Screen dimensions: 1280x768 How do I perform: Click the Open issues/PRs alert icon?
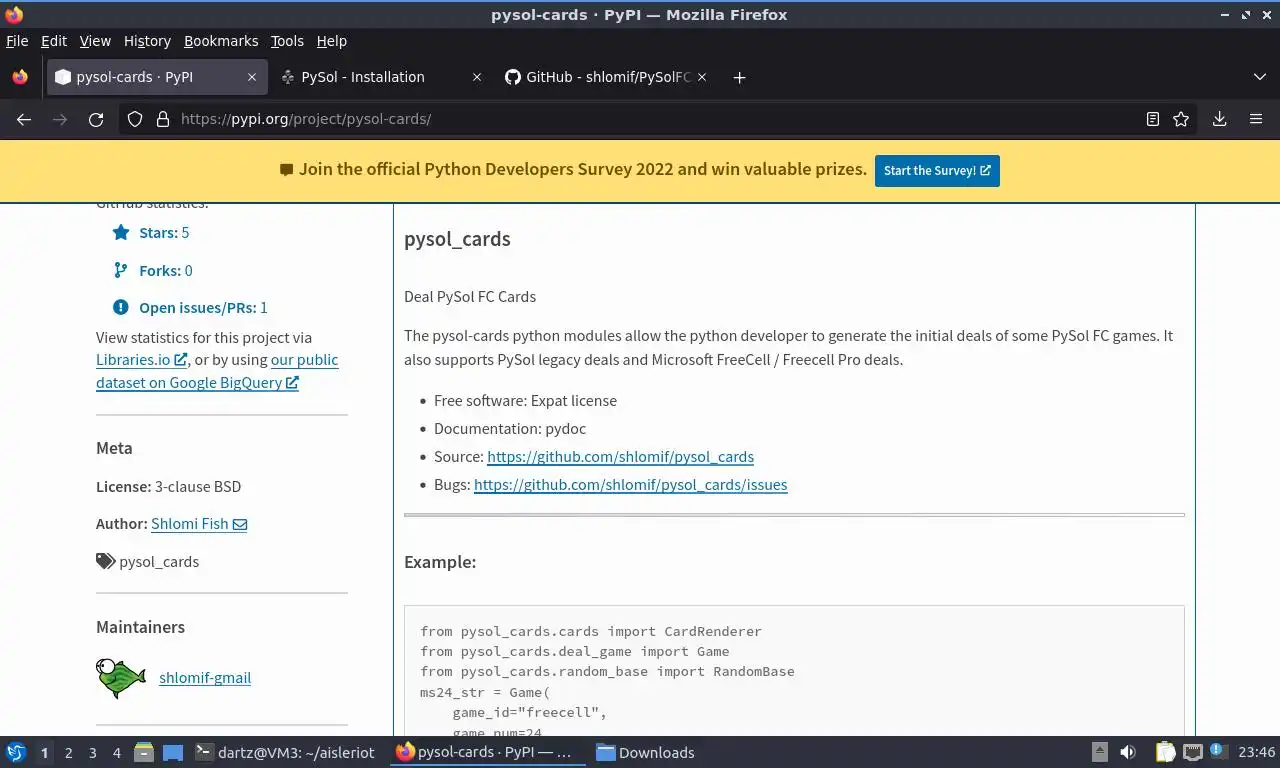pyautogui.click(x=121, y=307)
